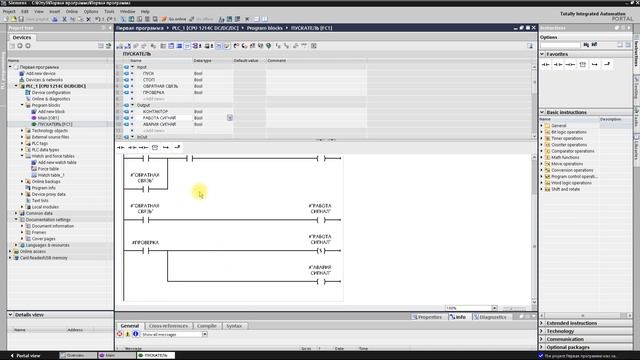Open the Show all messages dropdown
The height and width of the screenshot is (360, 640).
coord(204,334)
